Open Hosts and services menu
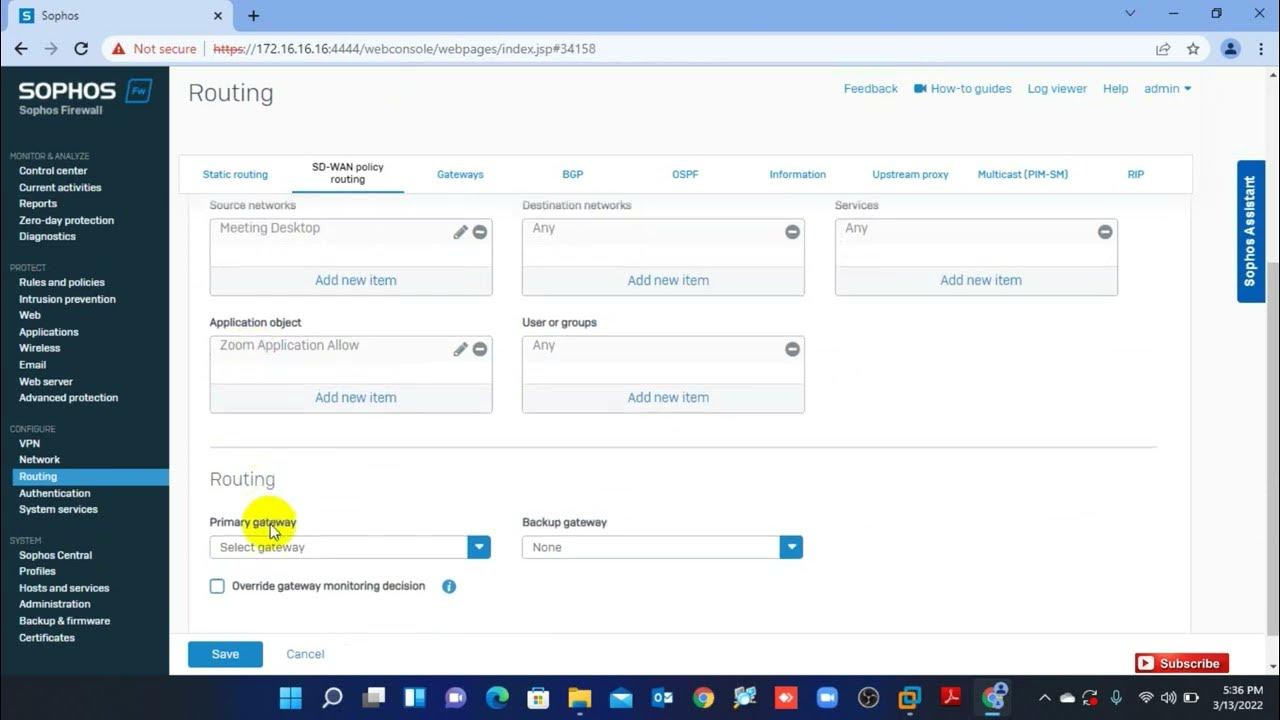1280x720 pixels. 64,588
